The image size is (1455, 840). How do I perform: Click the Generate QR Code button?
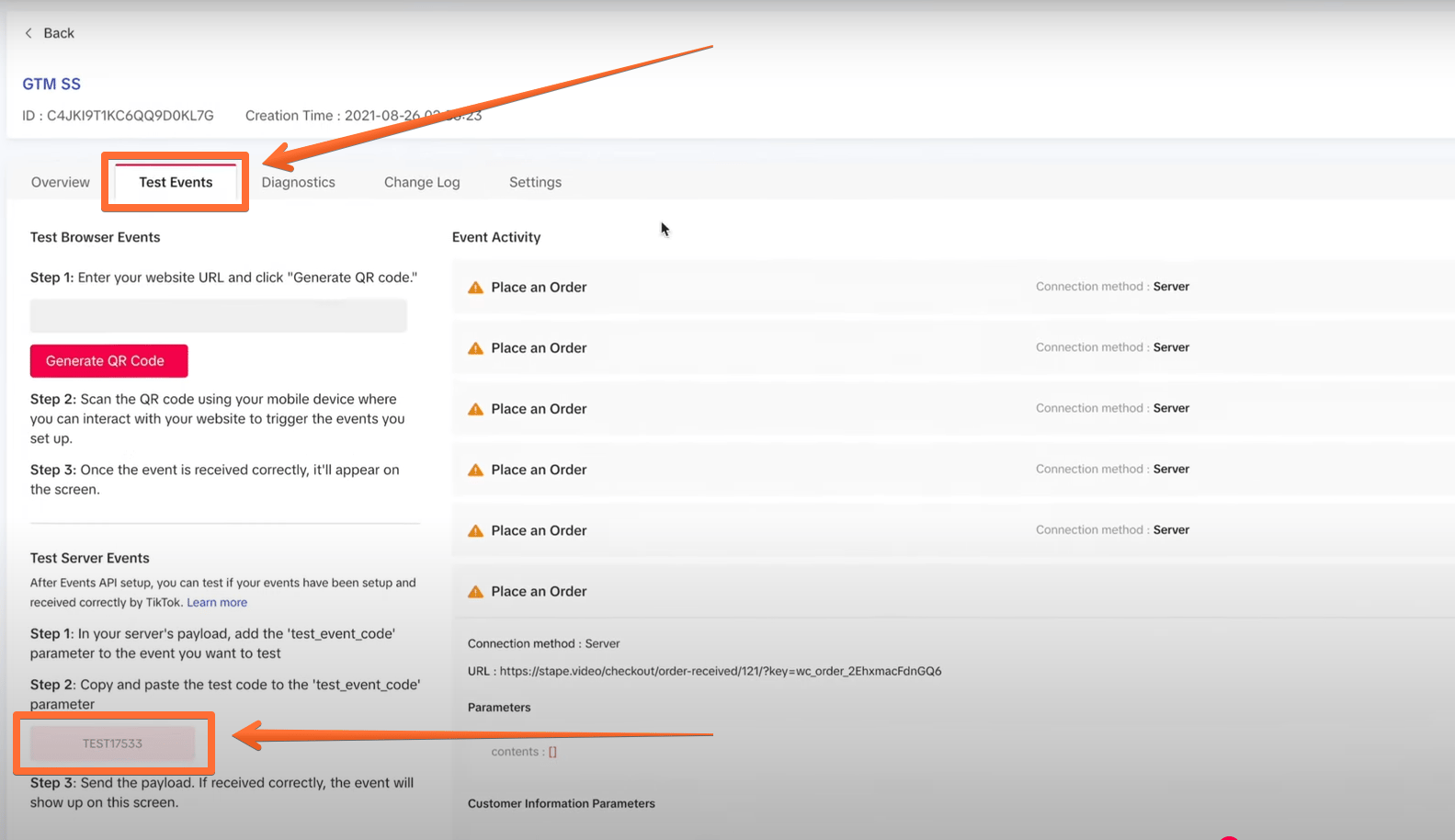tap(108, 361)
